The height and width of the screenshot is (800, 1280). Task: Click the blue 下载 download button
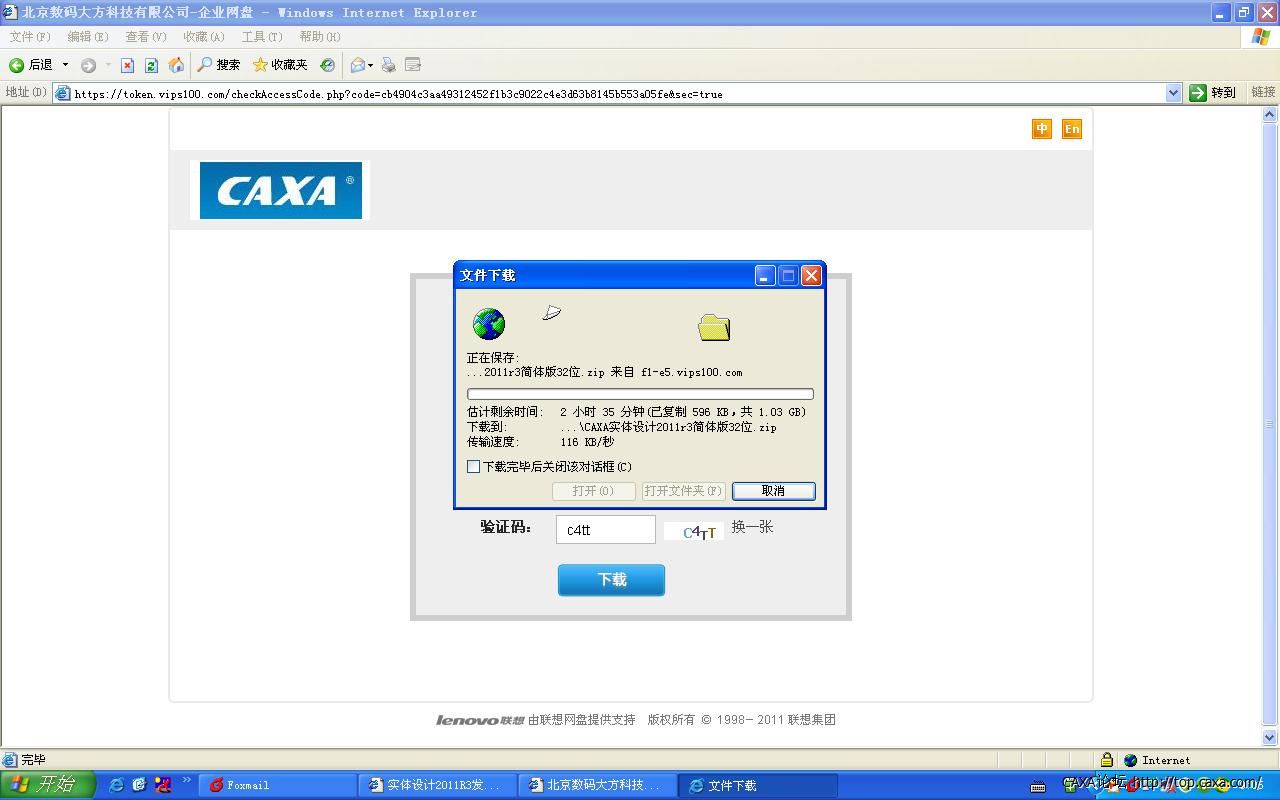coord(611,580)
